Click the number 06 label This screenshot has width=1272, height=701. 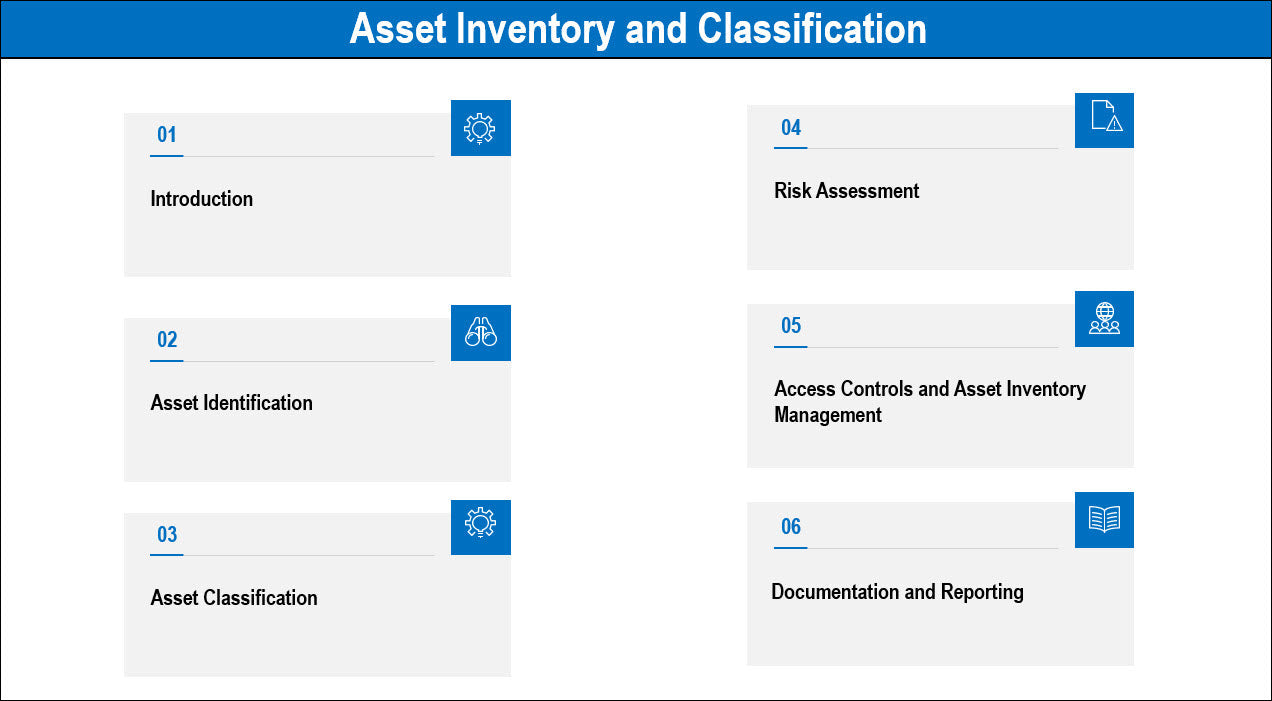[x=790, y=527]
